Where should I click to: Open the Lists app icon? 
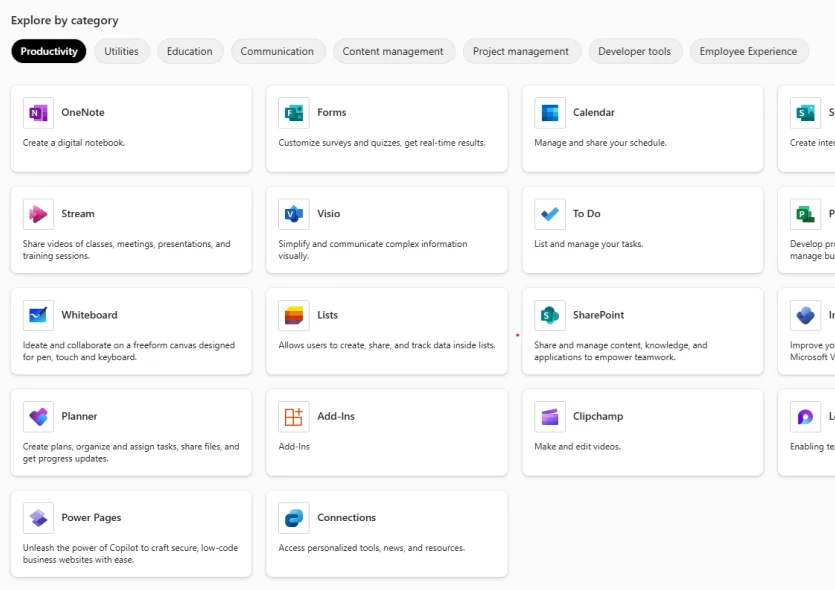coord(294,315)
